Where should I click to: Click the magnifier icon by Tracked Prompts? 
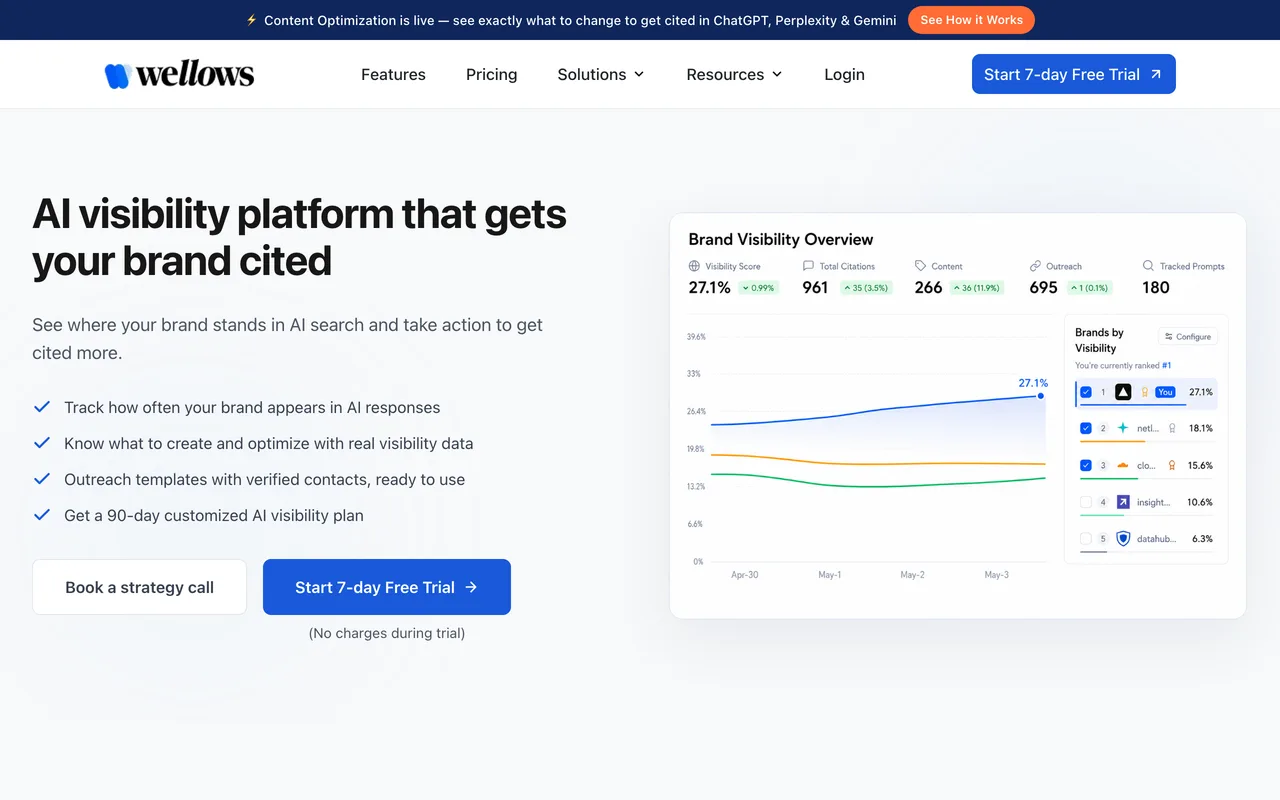coord(1148,266)
